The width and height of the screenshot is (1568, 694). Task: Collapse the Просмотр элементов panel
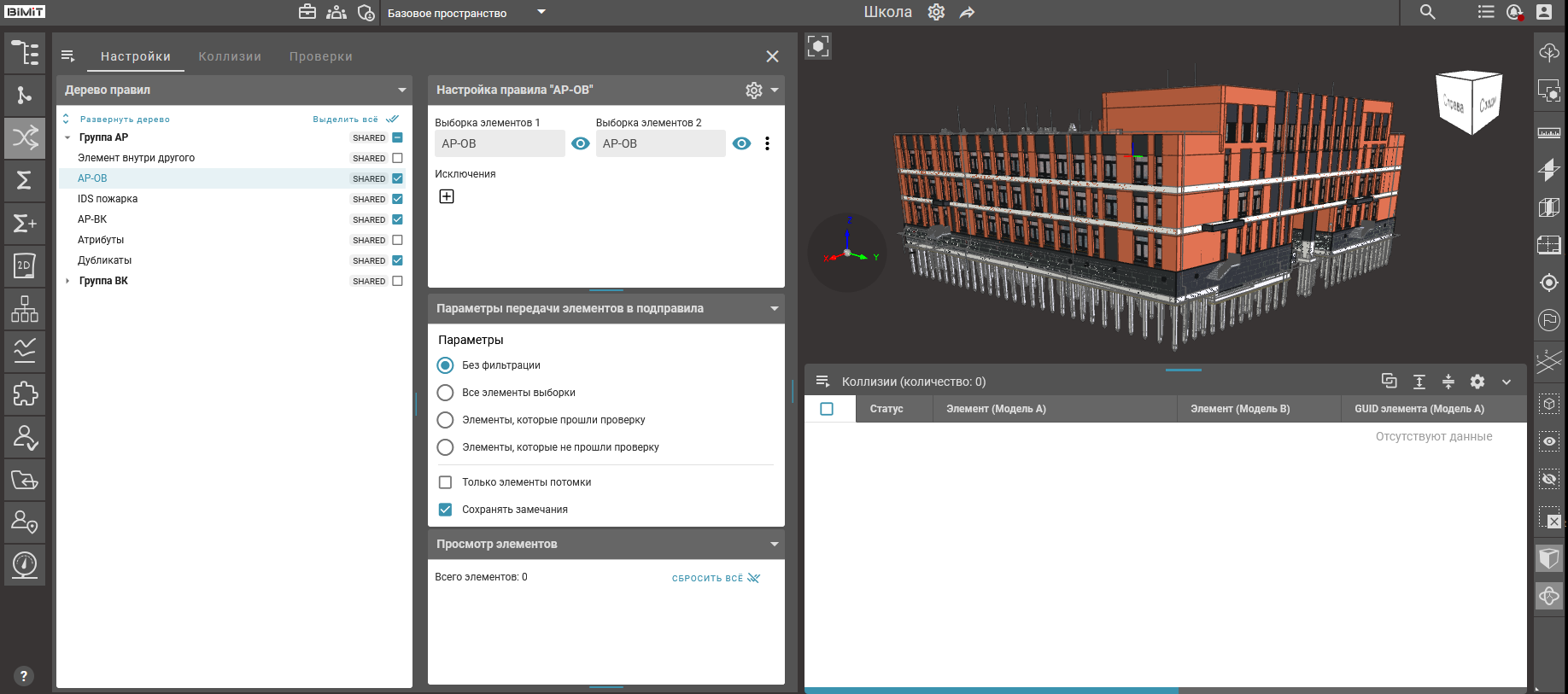(x=774, y=544)
